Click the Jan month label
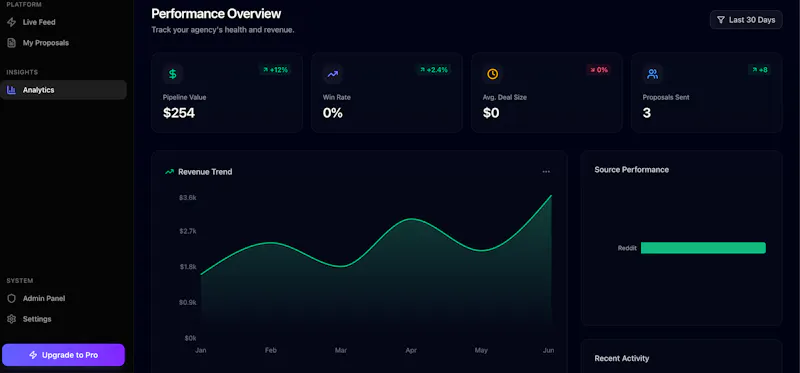The width and height of the screenshot is (800, 373). (201, 351)
